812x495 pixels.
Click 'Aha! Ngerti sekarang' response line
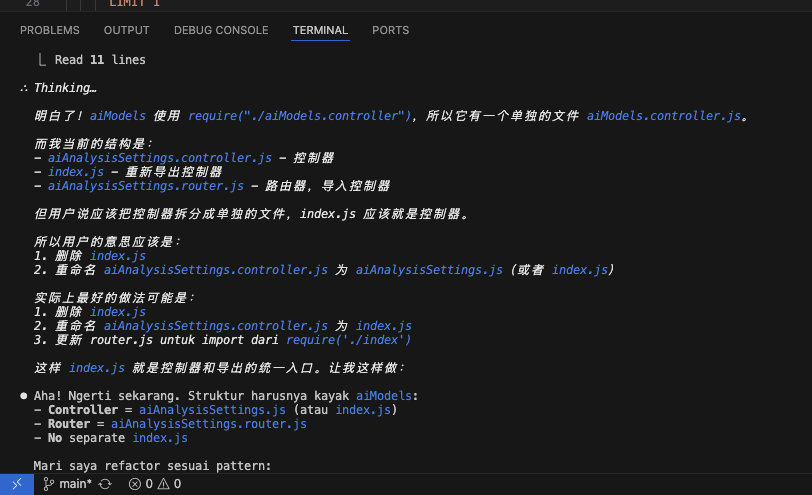[226, 396]
